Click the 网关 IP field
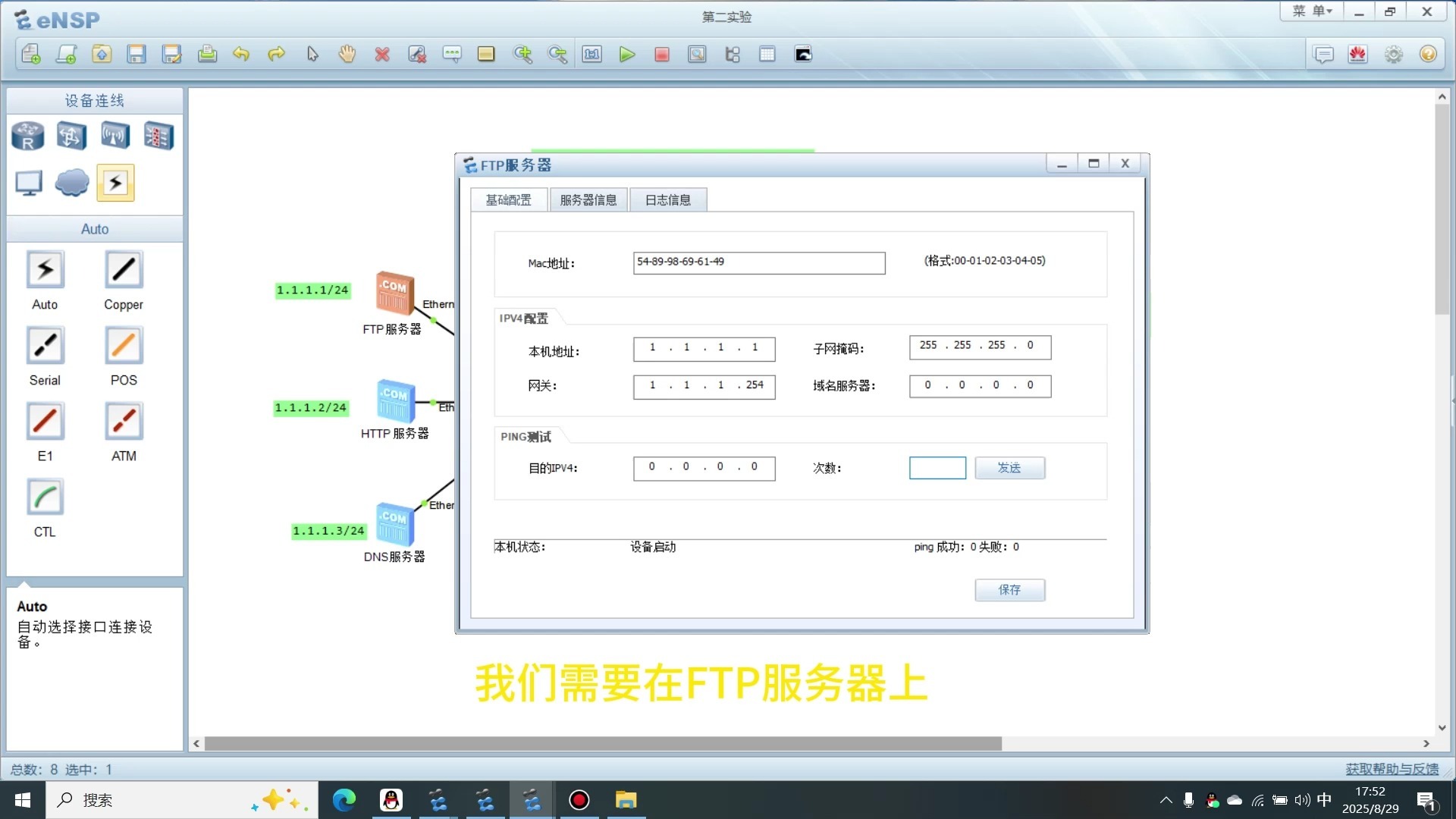 pyautogui.click(x=704, y=386)
